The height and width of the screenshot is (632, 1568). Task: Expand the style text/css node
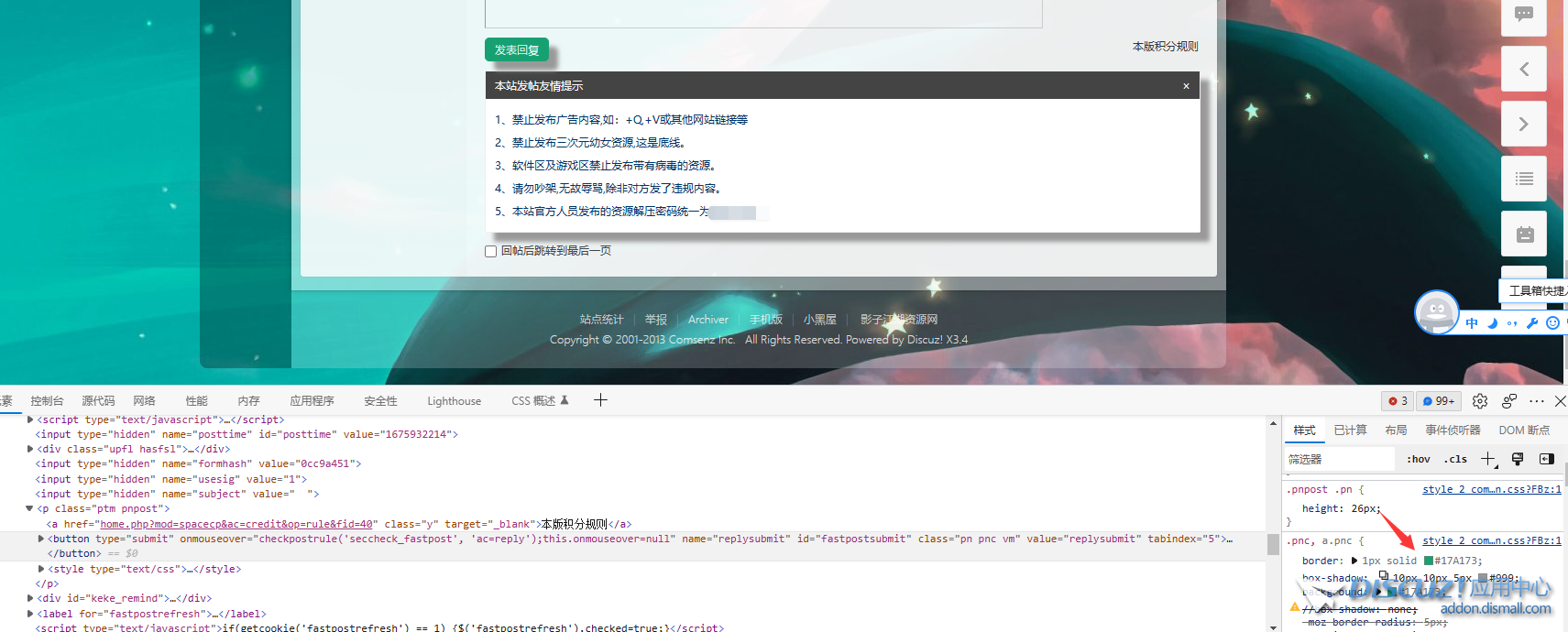41,569
